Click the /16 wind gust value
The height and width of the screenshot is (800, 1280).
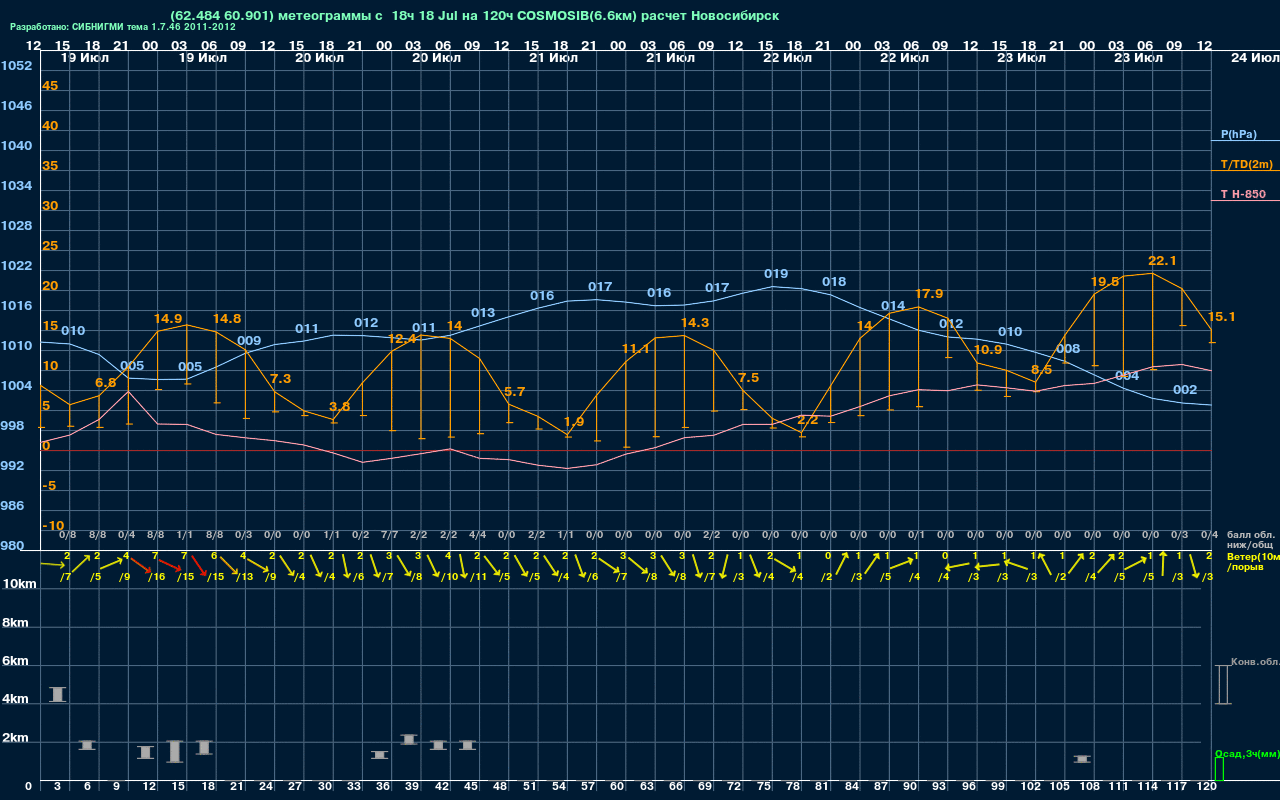(x=157, y=577)
